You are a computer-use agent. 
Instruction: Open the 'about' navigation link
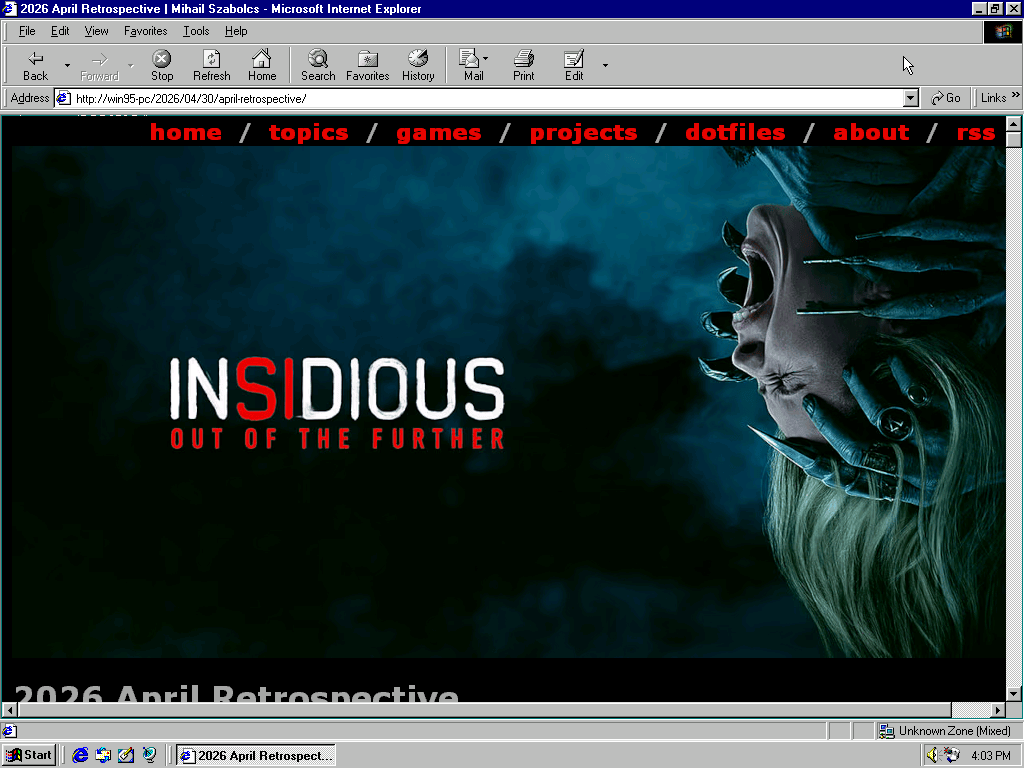pyautogui.click(x=871, y=132)
